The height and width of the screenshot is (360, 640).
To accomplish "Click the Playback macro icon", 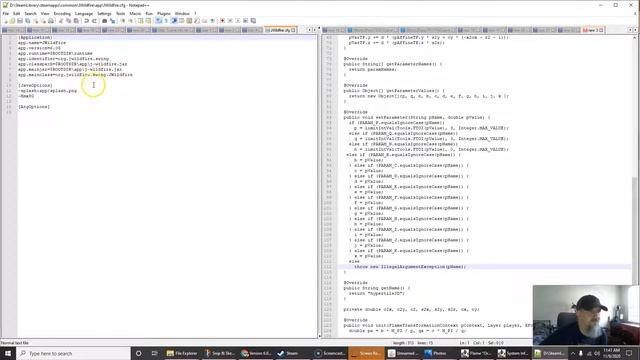I will tap(238, 20).
